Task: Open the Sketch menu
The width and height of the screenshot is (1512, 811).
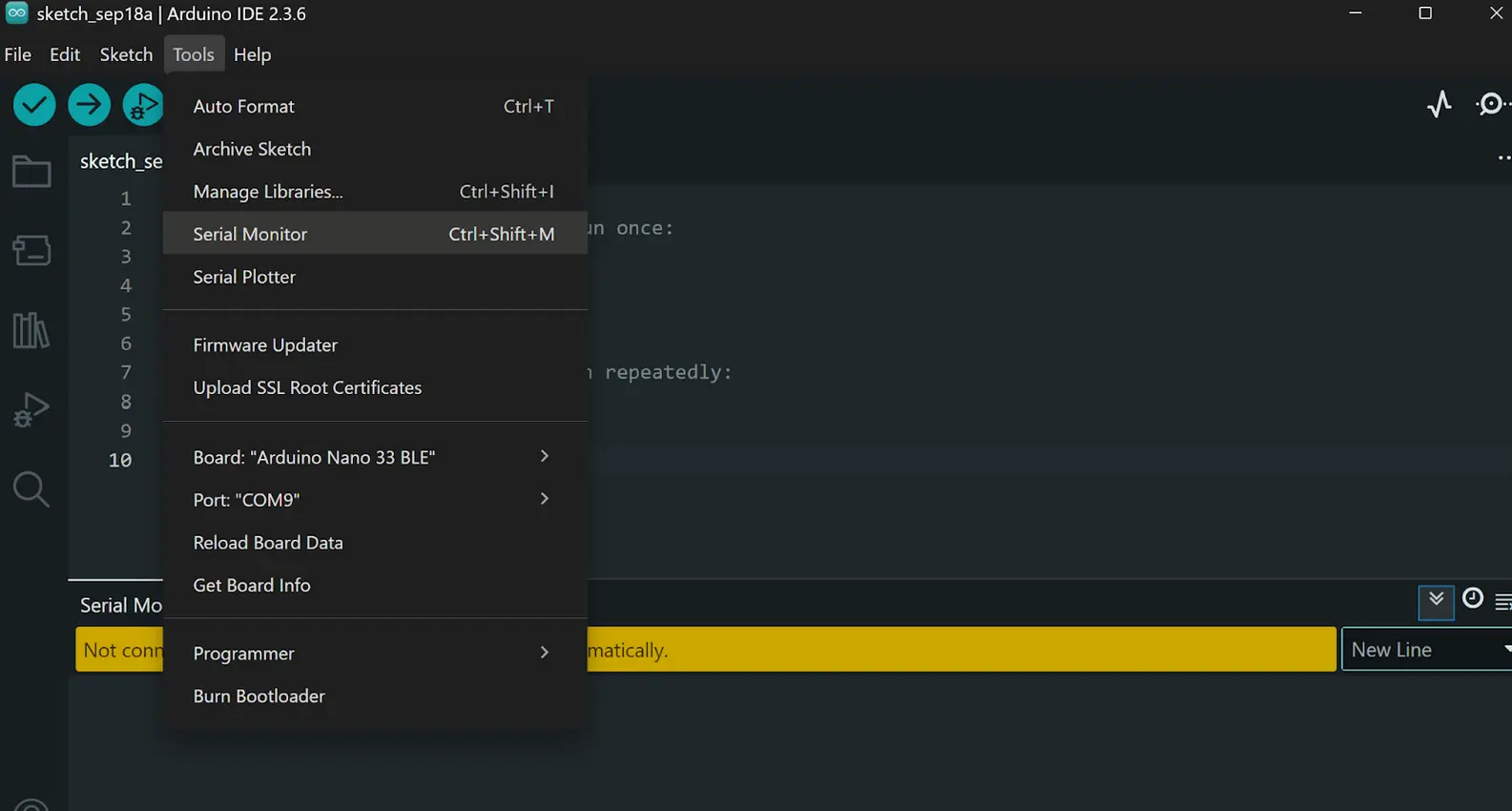Action: pyautogui.click(x=126, y=54)
